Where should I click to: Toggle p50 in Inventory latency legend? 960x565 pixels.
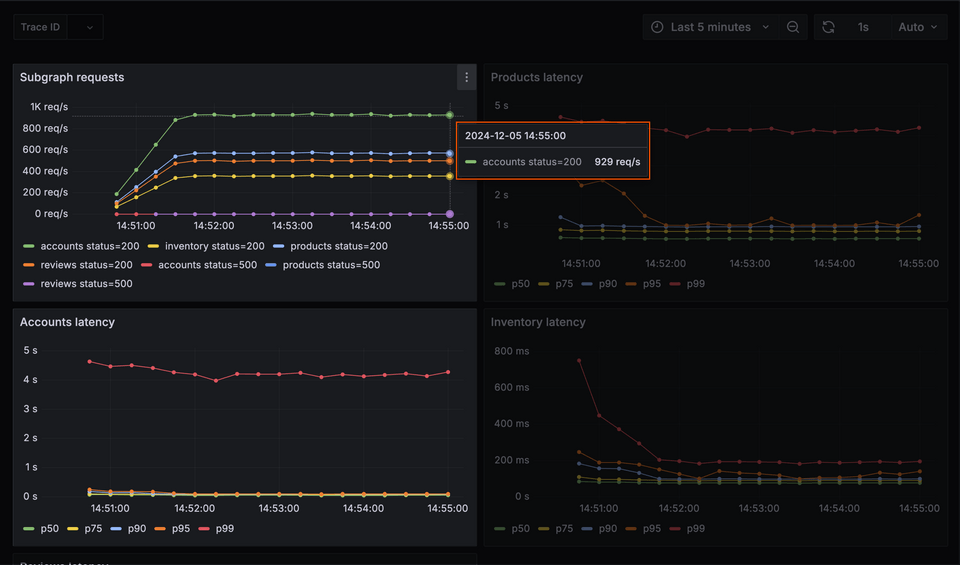[x=520, y=528]
